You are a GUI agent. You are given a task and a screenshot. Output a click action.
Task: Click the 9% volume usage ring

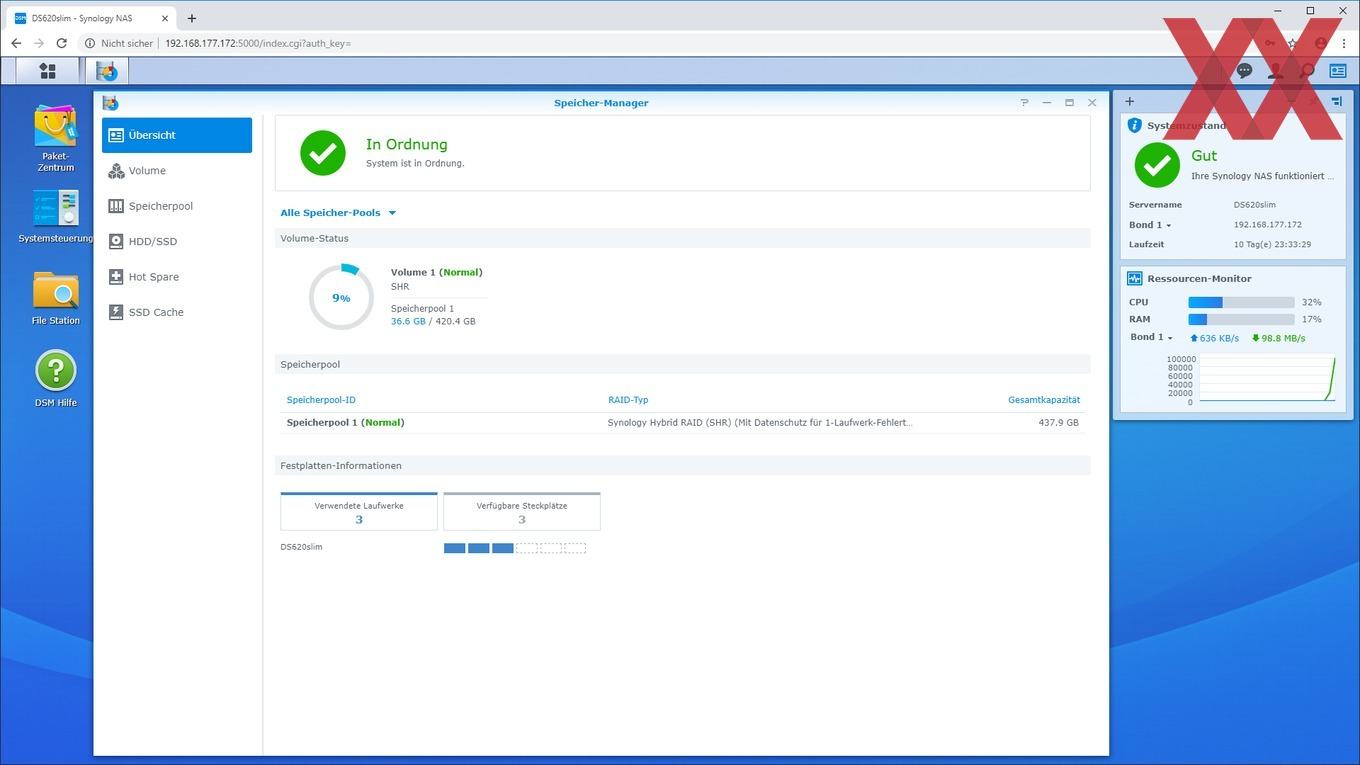[x=341, y=297]
